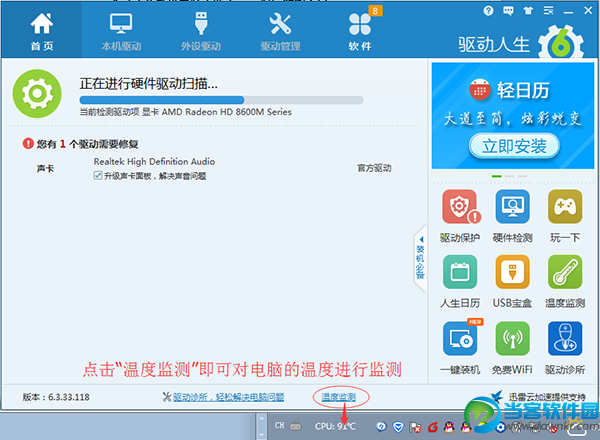Click the 迅雷云加速提供支持 label
The height and width of the screenshot is (440, 600).
point(547,397)
